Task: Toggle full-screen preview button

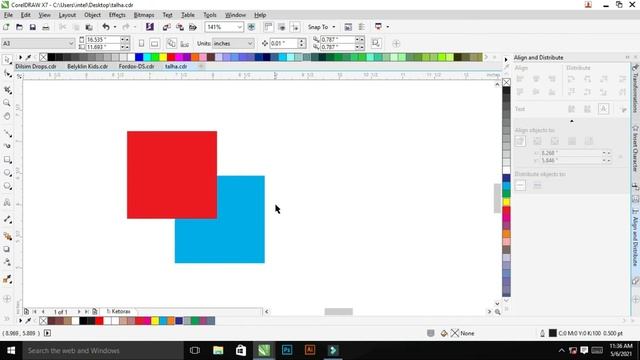Action: coord(251,27)
